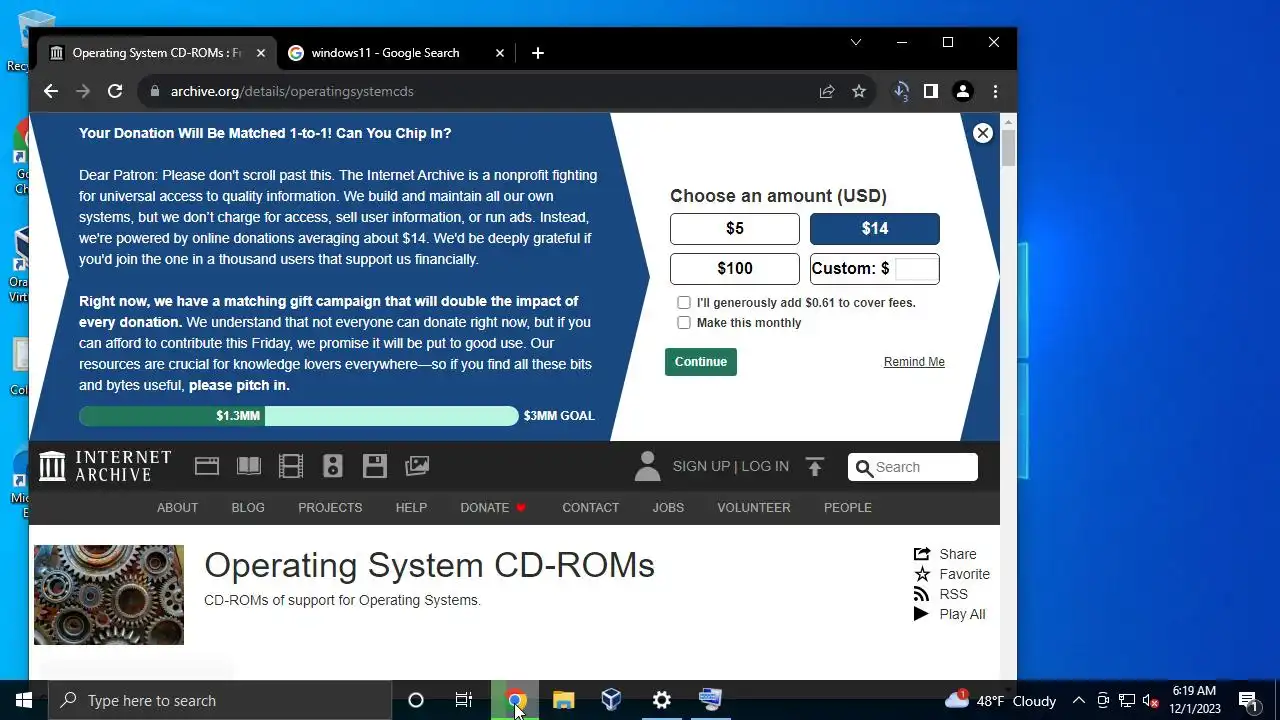Click the Custom amount input field
1280x720 pixels.
click(916, 268)
